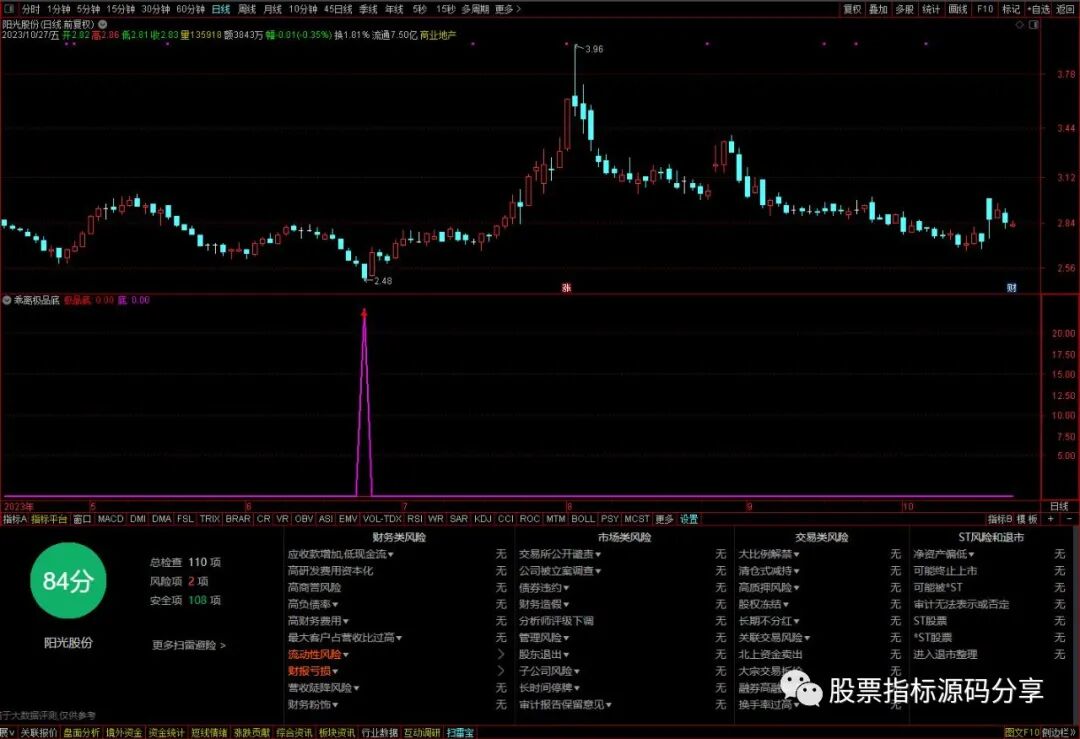Open the 多股 multi-stock view
This screenshot has width=1080, height=739.
coord(904,9)
